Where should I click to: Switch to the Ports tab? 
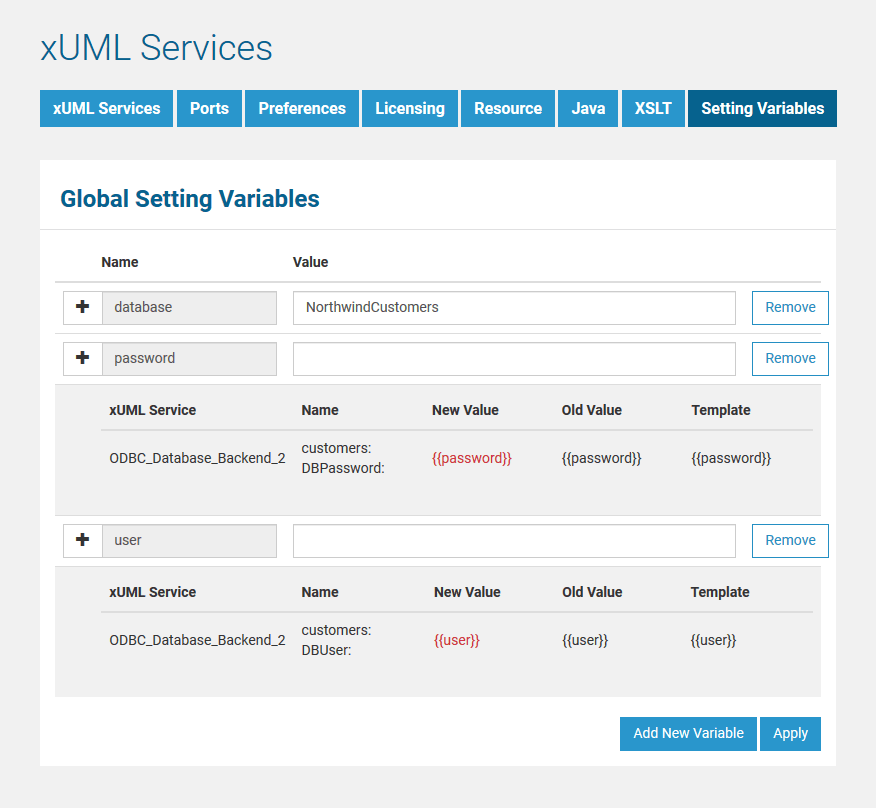pos(209,109)
